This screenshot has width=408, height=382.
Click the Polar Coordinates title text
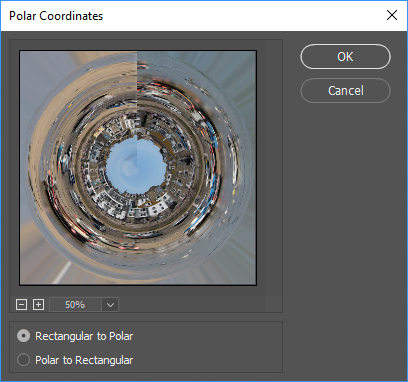56,16
